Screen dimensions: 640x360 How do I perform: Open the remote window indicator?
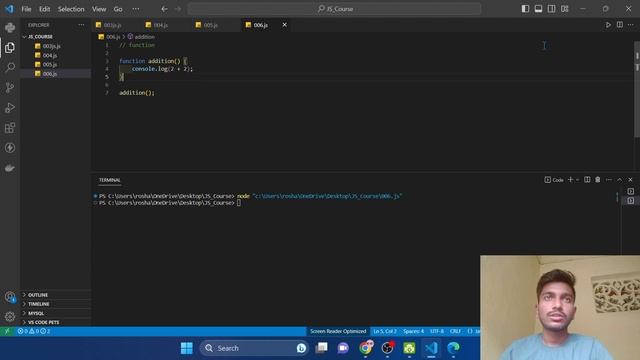pos(7,331)
